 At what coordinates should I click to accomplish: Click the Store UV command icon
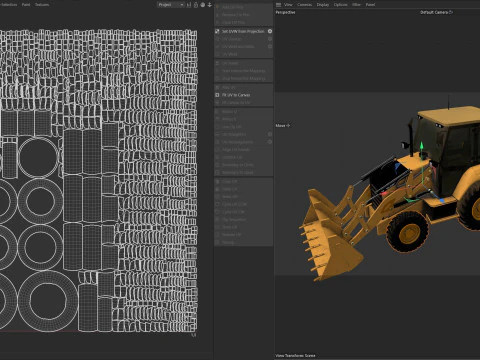(218, 227)
